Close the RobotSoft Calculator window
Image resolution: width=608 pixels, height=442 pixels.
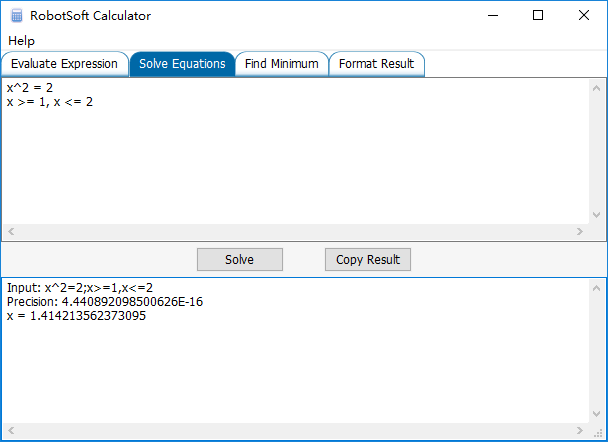[584, 16]
